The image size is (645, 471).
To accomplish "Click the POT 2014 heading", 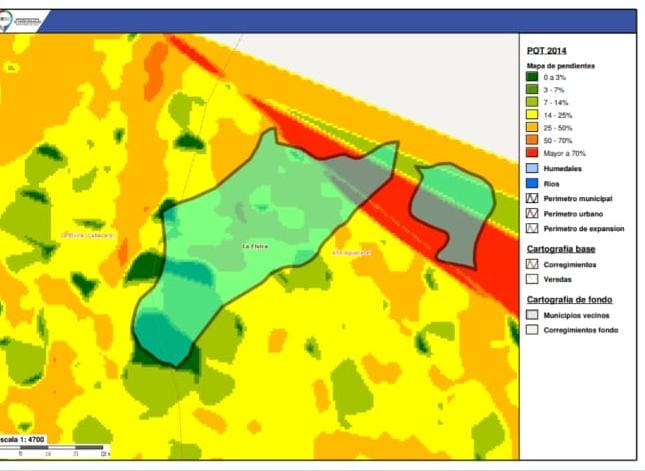I will click(546, 51).
